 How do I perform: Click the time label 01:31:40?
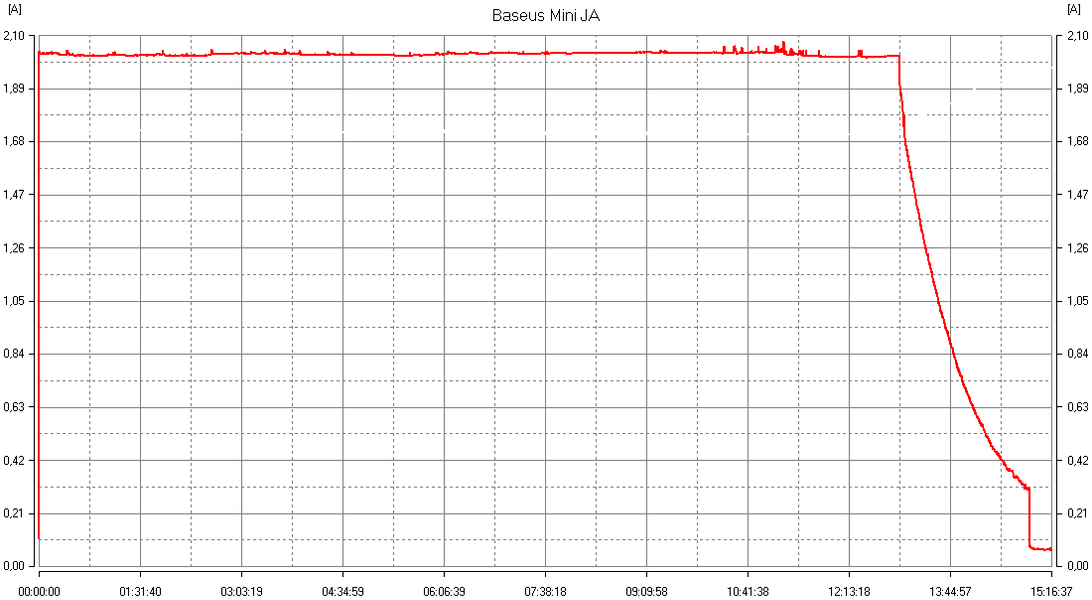[140, 592]
